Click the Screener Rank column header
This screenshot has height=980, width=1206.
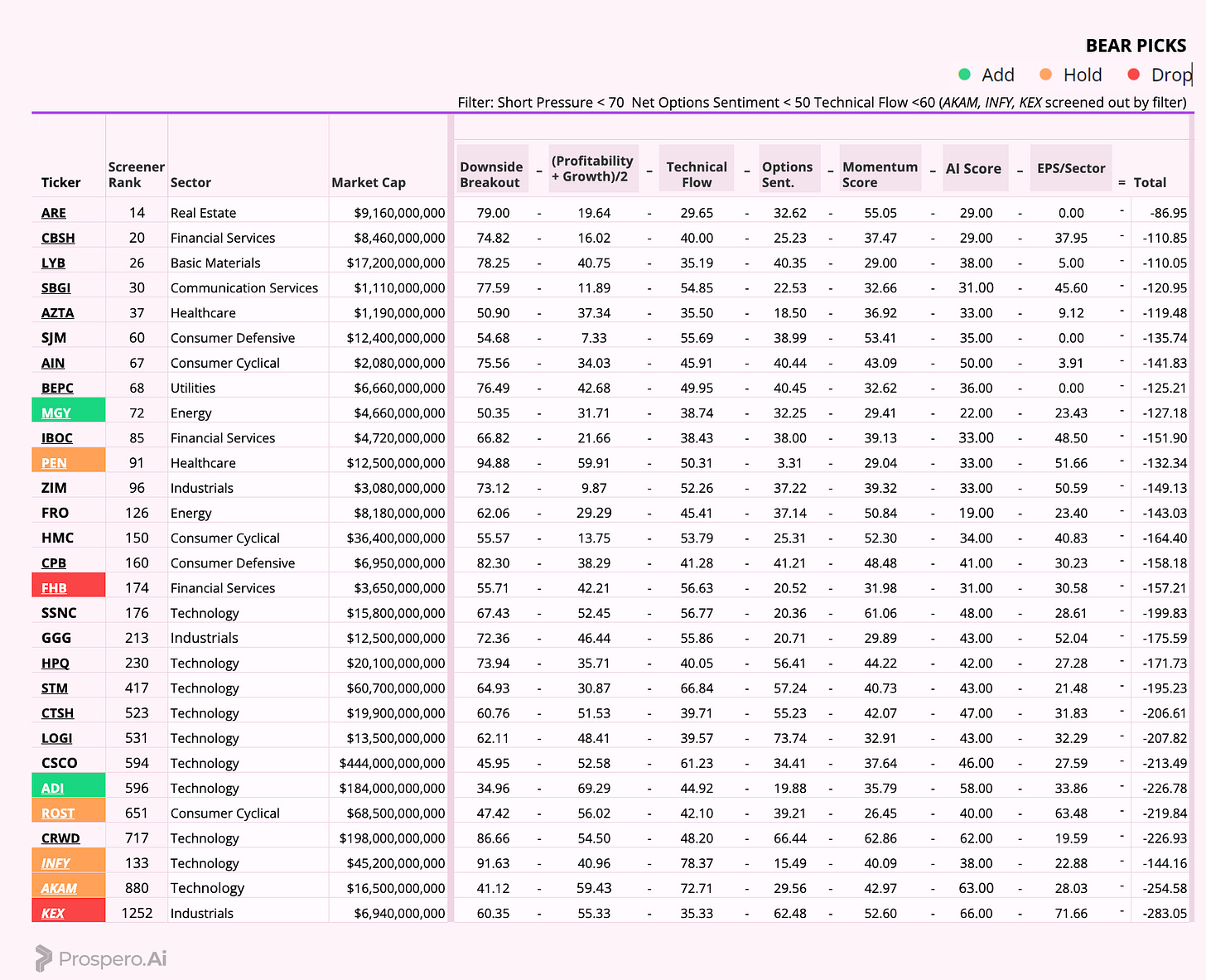pyautogui.click(x=137, y=175)
